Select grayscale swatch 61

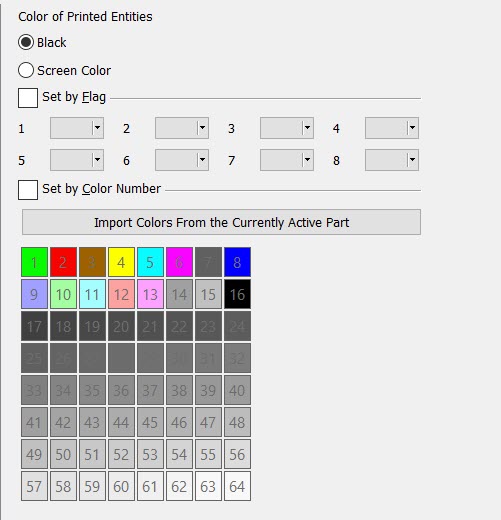150,486
